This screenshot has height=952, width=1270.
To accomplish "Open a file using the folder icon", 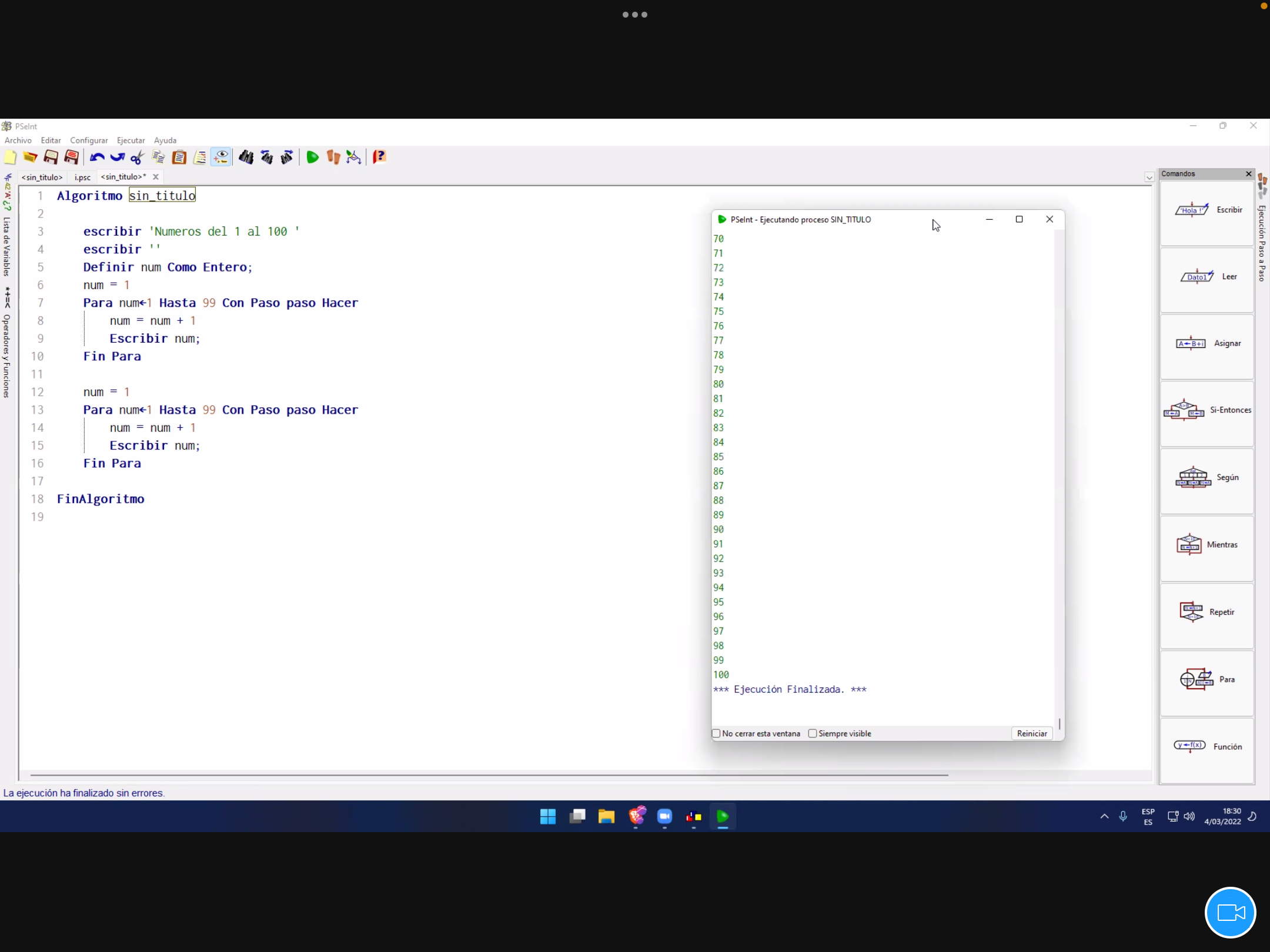I will [x=30, y=157].
